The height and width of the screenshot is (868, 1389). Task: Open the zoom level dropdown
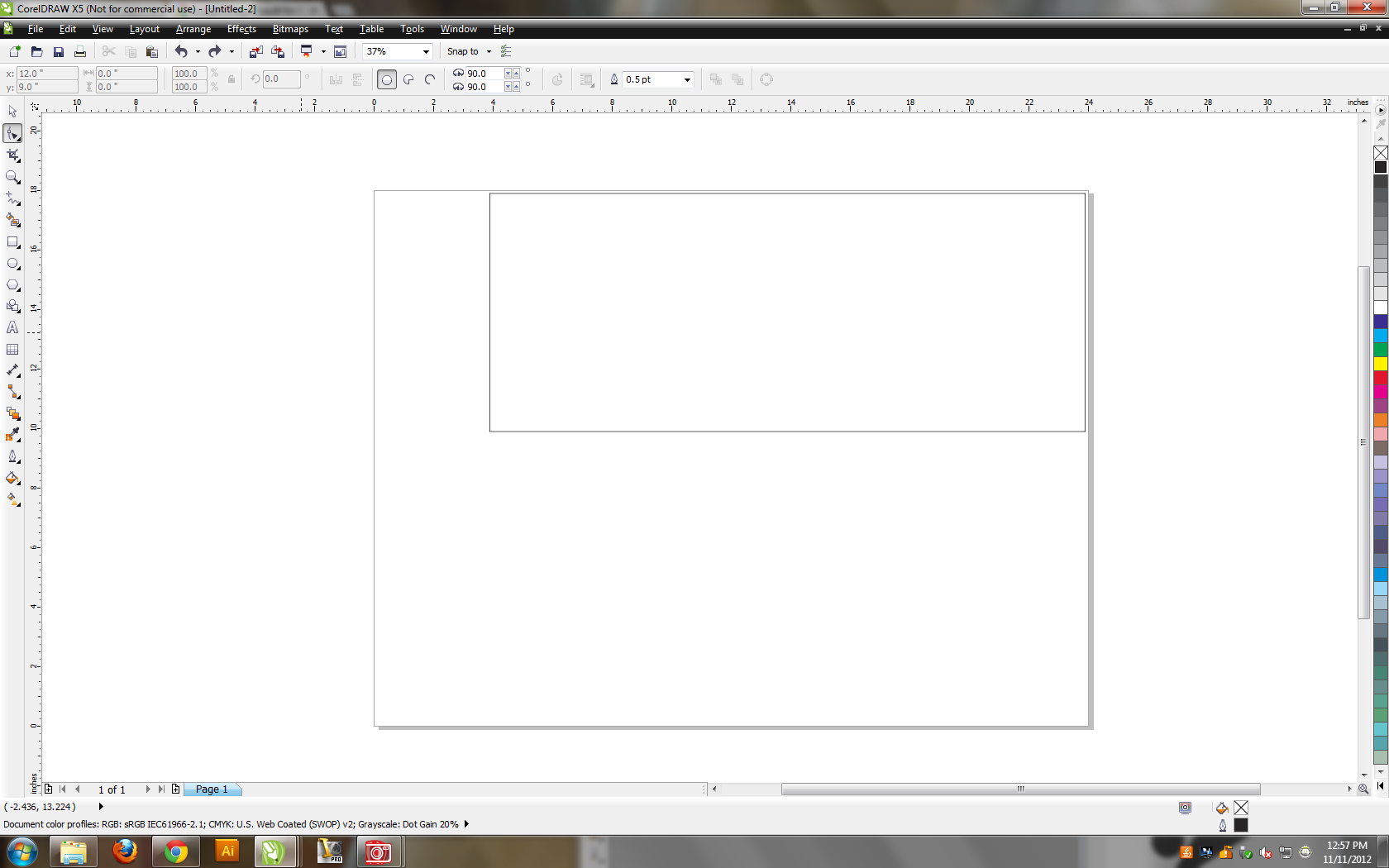tap(426, 51)
